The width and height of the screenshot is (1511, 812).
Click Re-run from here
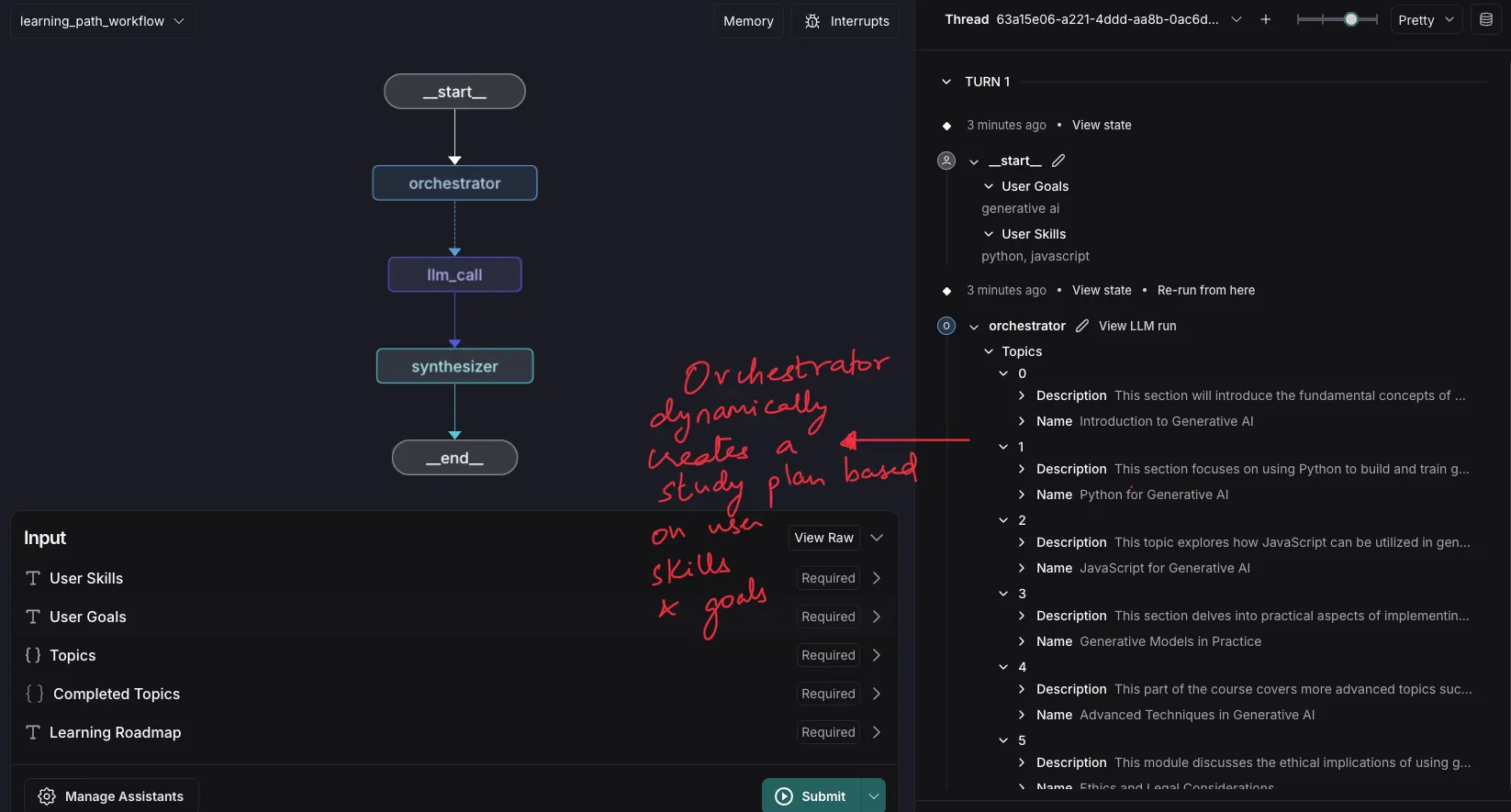(x=1206, y=290)
